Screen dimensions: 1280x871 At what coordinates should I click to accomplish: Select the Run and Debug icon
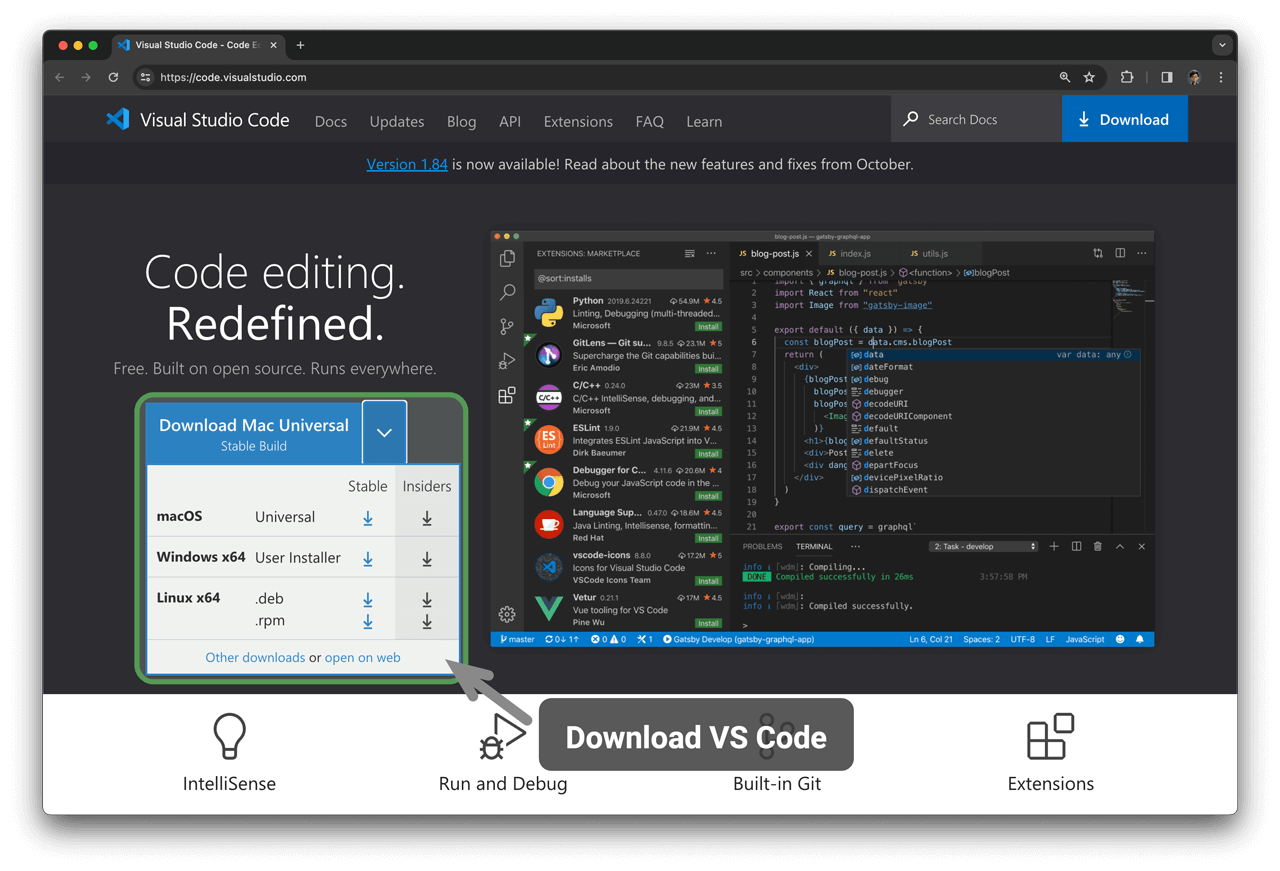pos(507,360)
